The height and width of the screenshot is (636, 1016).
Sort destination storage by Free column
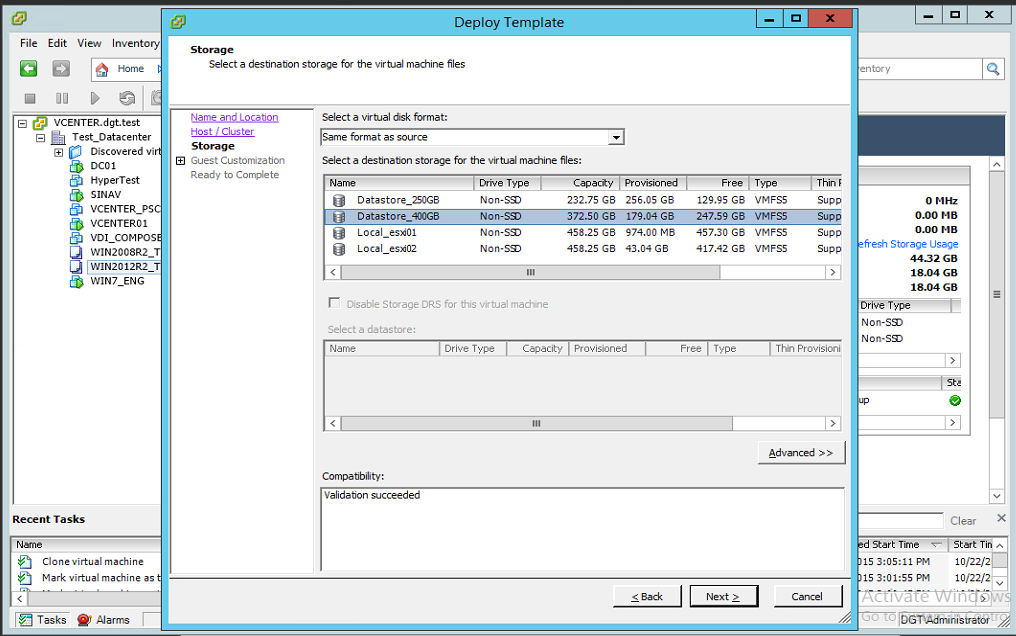coord(717,183)
